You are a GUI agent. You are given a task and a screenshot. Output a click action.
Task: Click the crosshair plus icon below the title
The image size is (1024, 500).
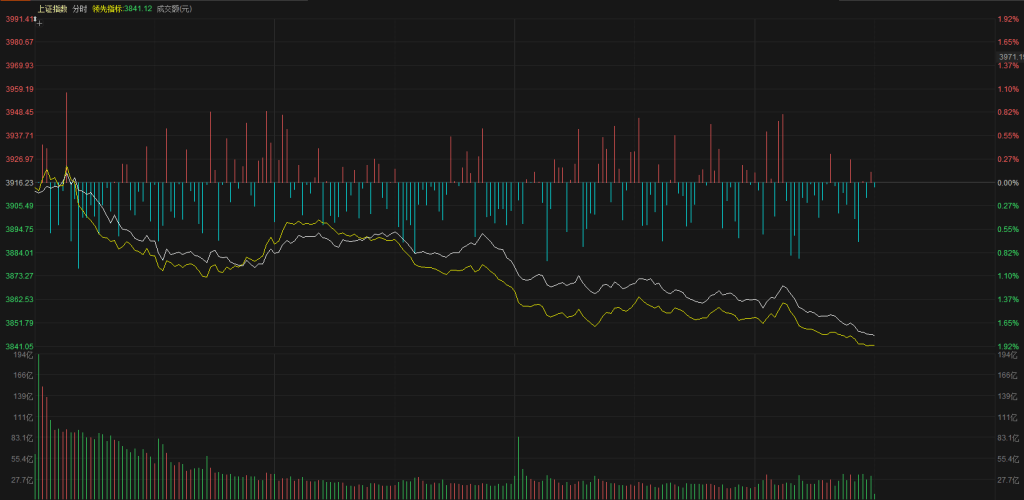tap(39, 20)
